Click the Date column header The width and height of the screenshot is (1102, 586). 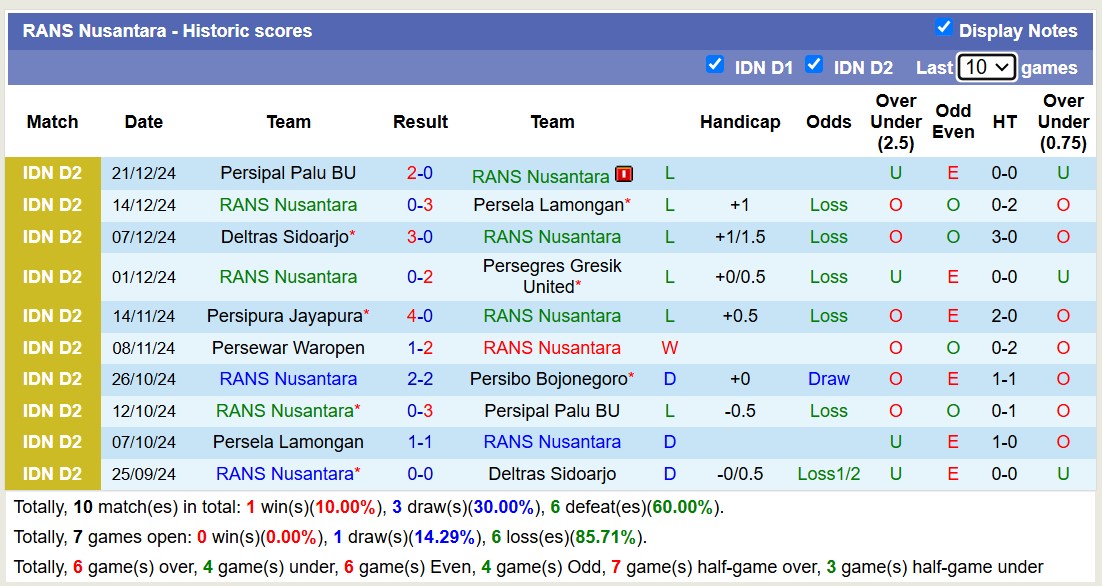(144, 122)
